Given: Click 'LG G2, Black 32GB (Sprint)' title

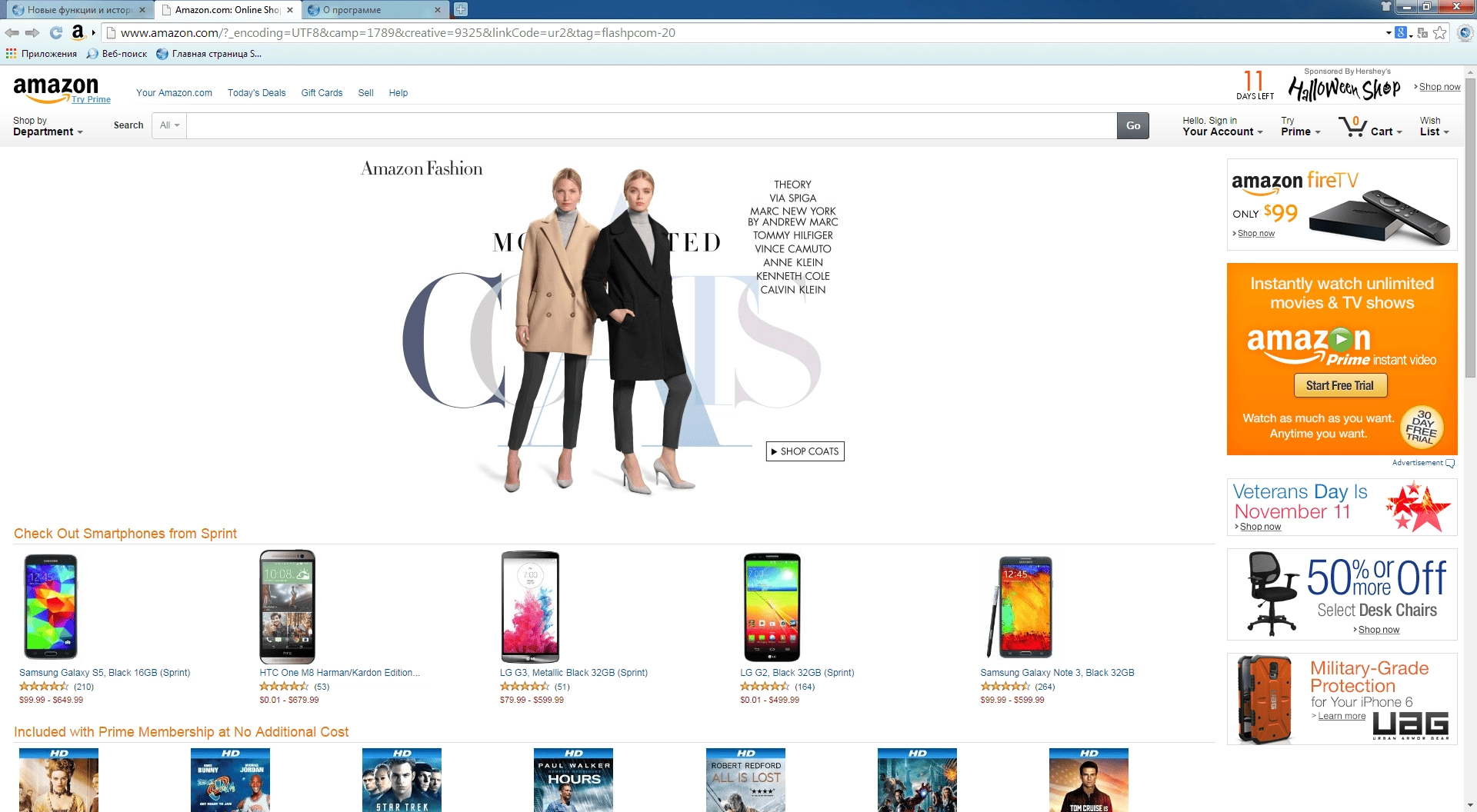Looking at the screenshot, I should tap(797, 673).
